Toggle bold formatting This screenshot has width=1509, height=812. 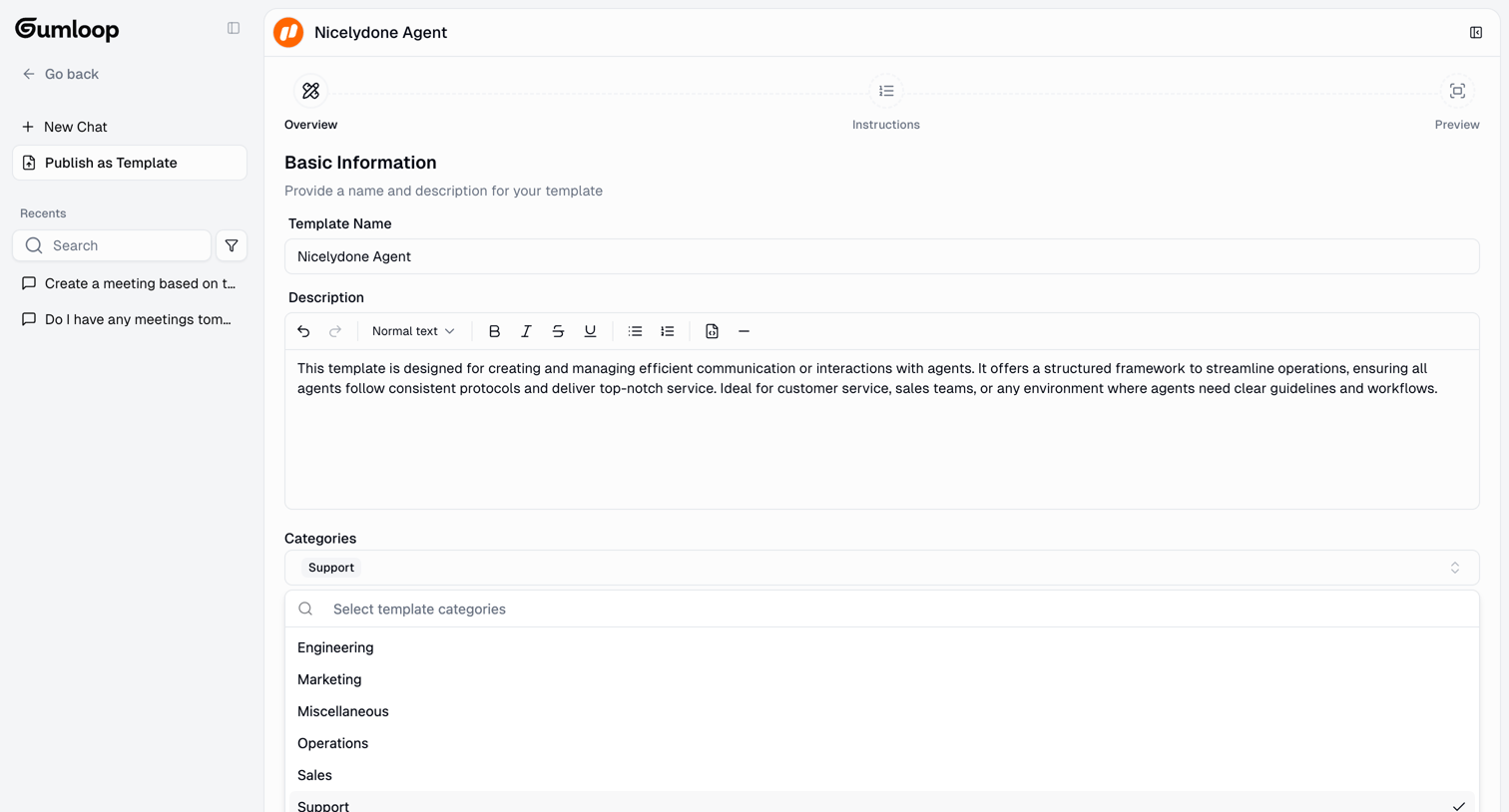(494, 331)
